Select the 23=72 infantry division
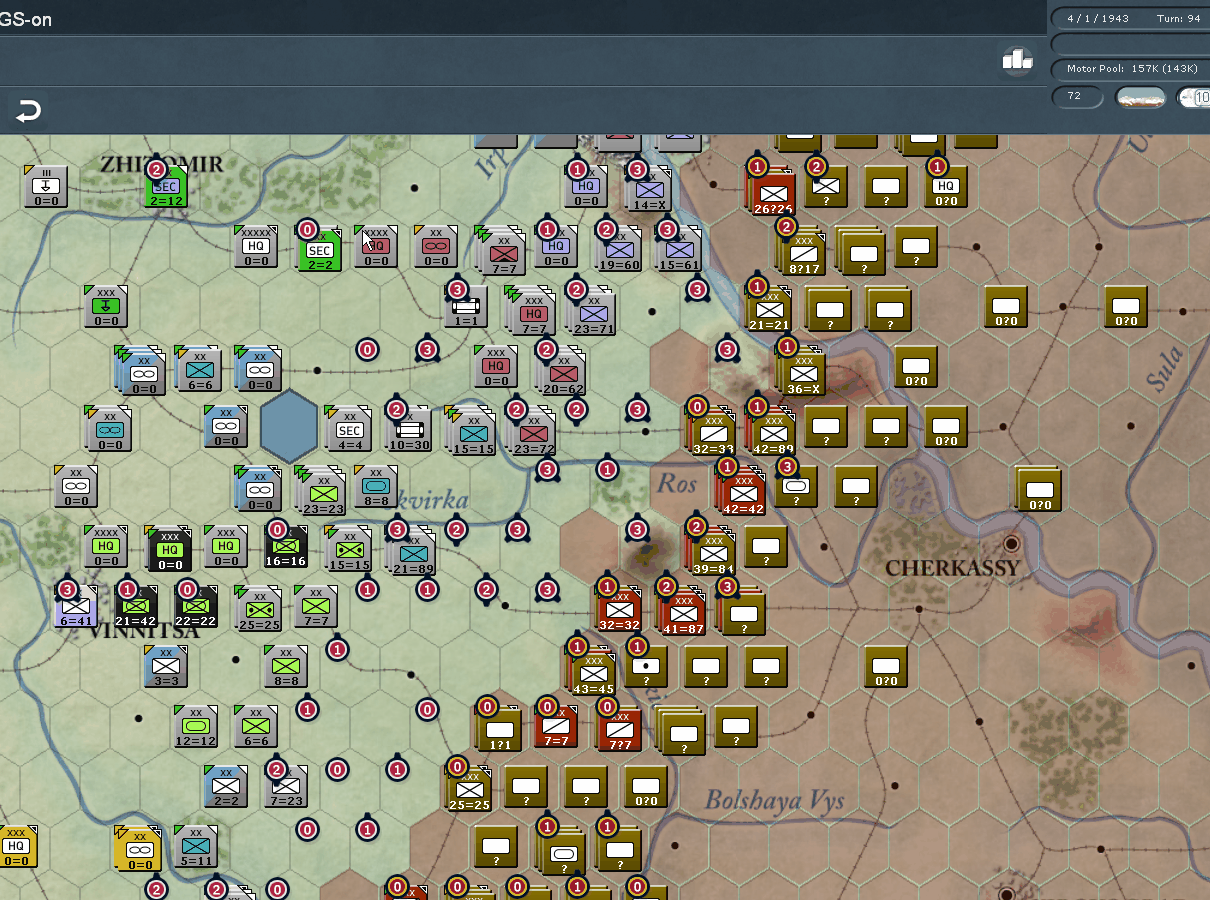The height and width of the screenshot is (900, 1210). 532,432
